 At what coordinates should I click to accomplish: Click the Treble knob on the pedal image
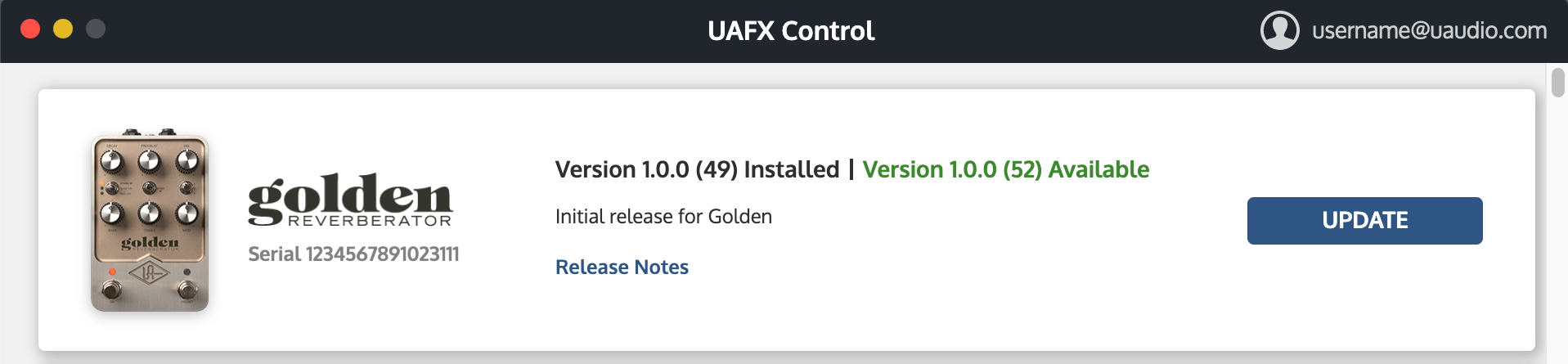(149, 213)
